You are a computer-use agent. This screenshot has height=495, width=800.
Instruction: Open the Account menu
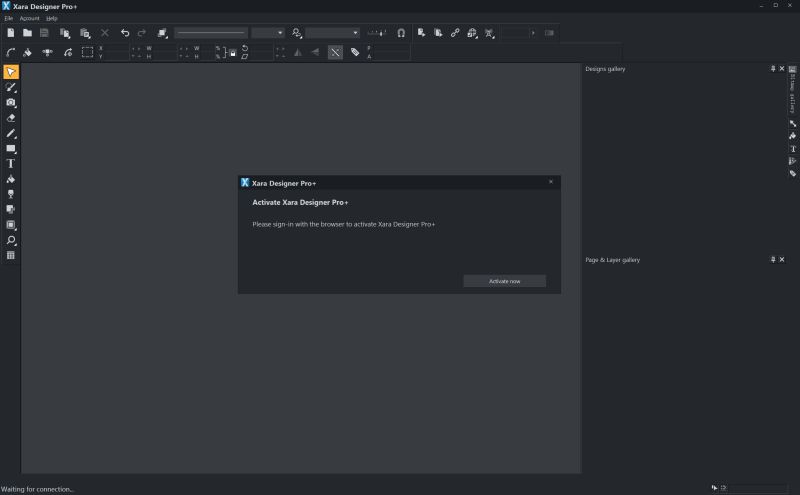tap(30, 18)
